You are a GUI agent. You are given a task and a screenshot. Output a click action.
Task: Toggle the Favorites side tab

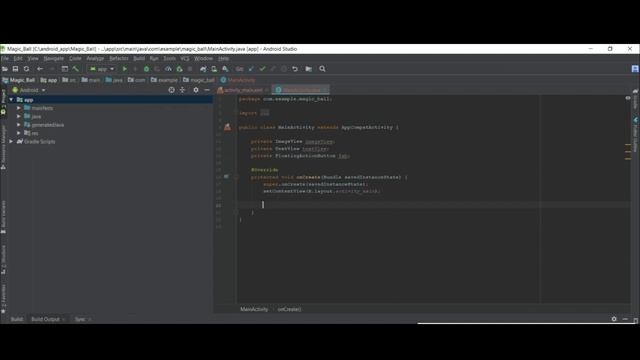click(4, 298)
